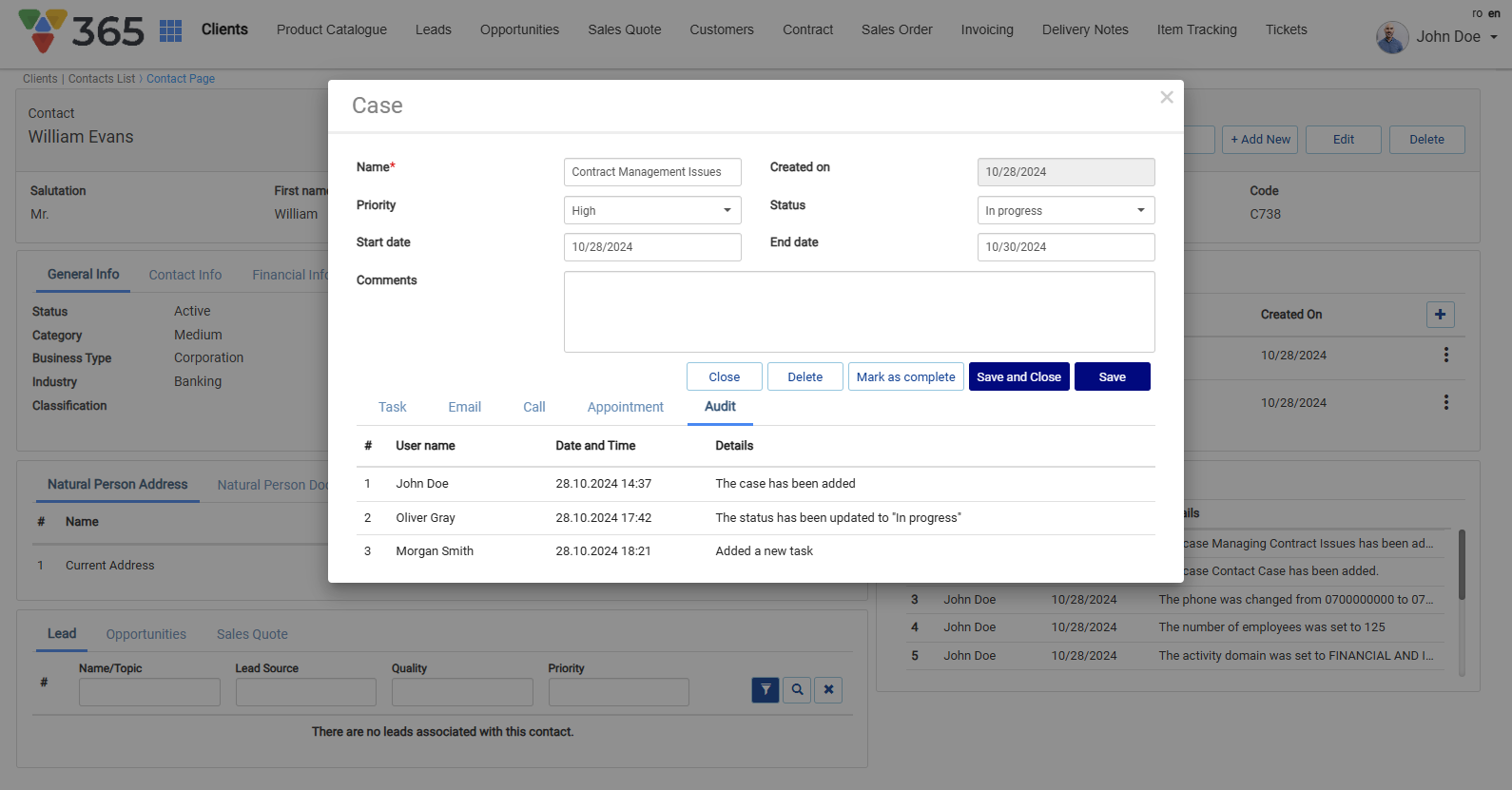
Task: Switch to the Task tab in Case dialog
Action: tap(392, 407)
